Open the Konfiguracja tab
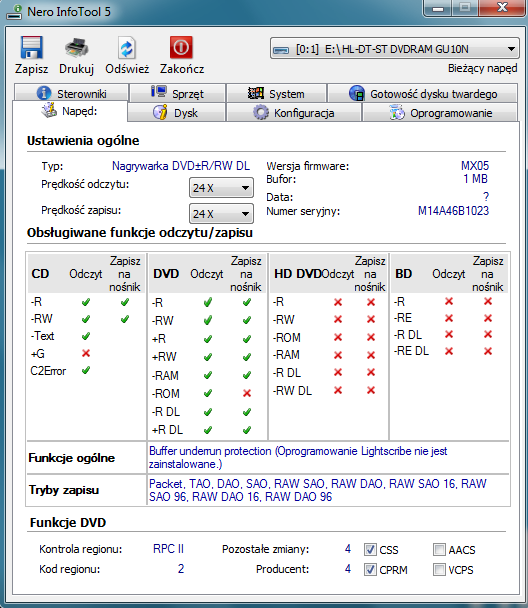Image resolution: width=528 pixels, height=608 pixels. point(294,112)
